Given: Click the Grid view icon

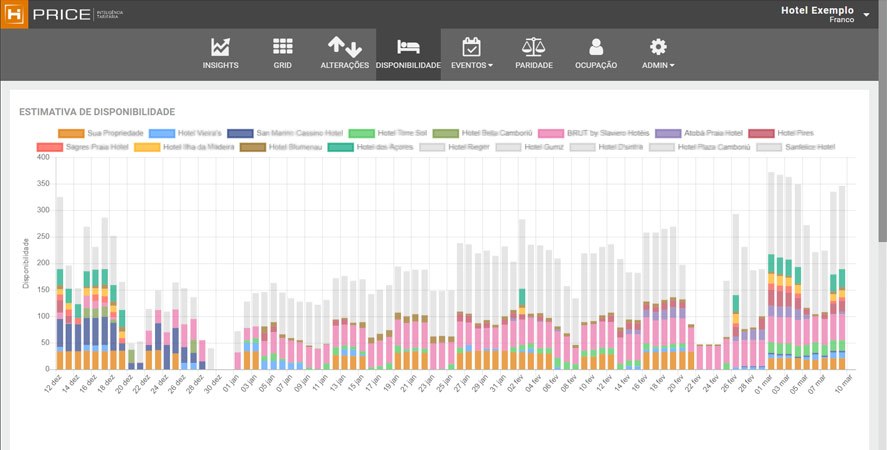Looking at the screenshot, I should (x=283, y=47).
